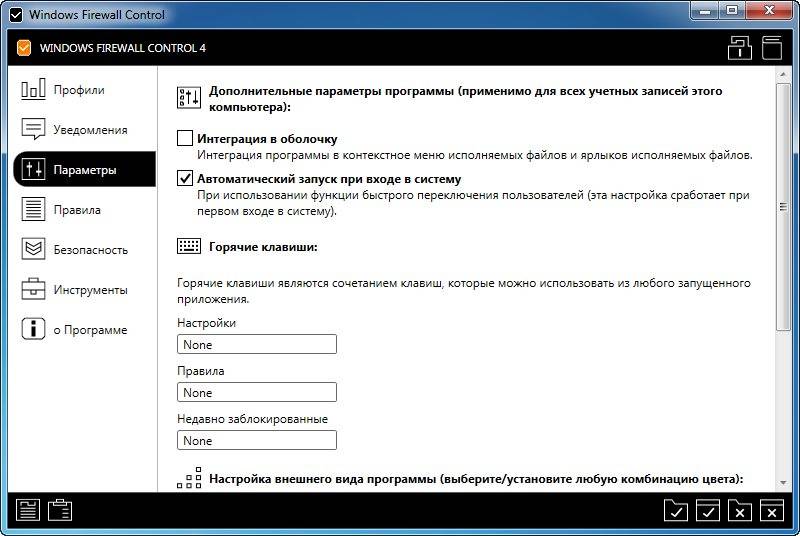Click the WINDOWS FIREWALL CONTROL 4 title
The image size is (800, 536).
(123, 48)
